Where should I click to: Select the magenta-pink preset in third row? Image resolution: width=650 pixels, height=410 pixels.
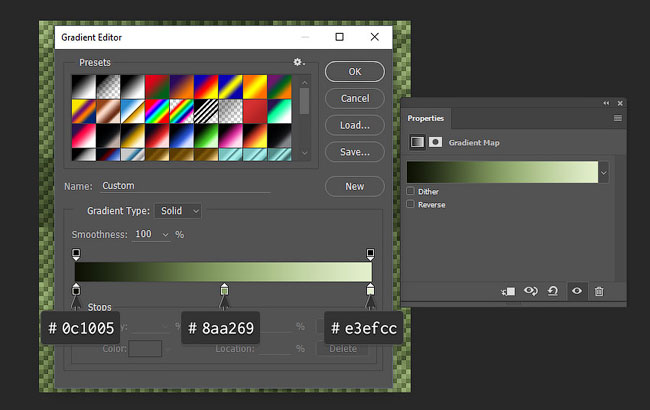click(230, 136)
